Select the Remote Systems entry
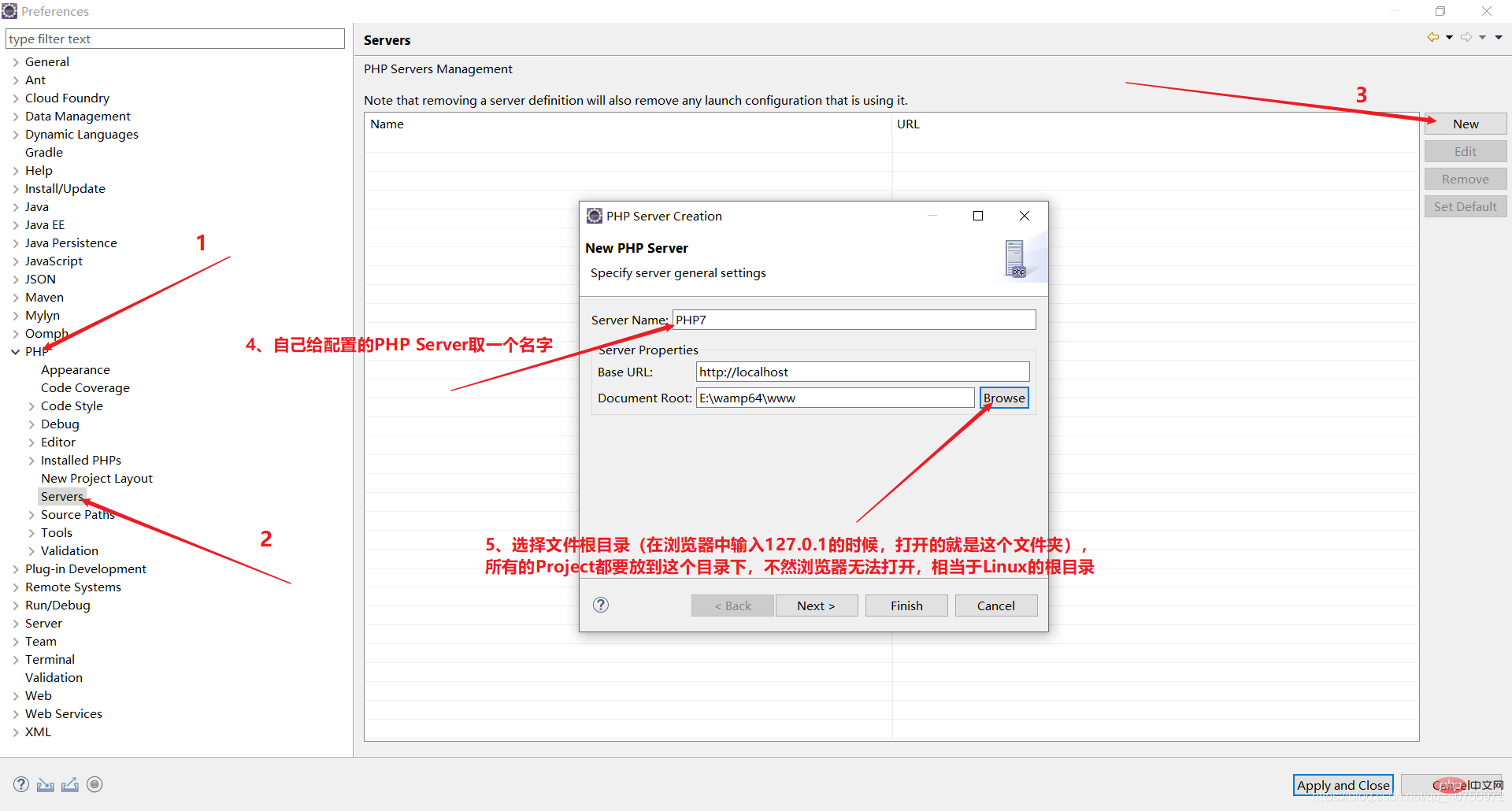The image size is (1512, 811). pyautogui.click(x=73, y=587)
